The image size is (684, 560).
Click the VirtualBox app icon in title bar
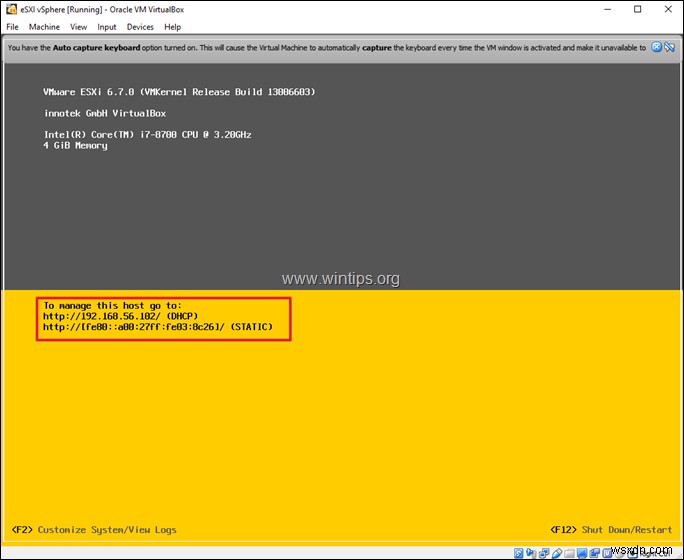click(11, 9)
